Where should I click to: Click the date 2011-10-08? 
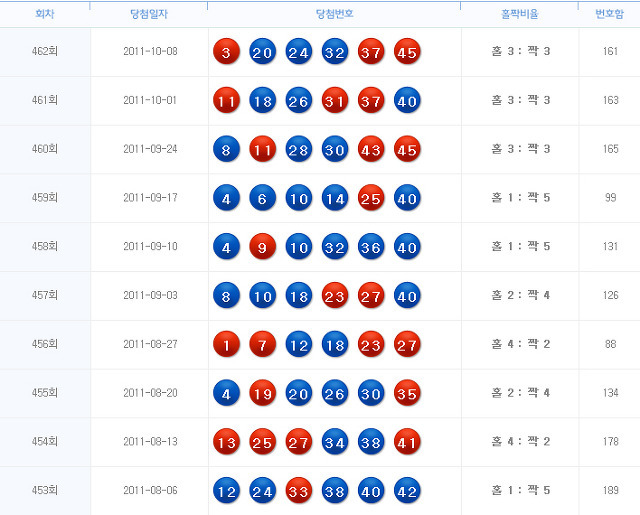(150, 51)
